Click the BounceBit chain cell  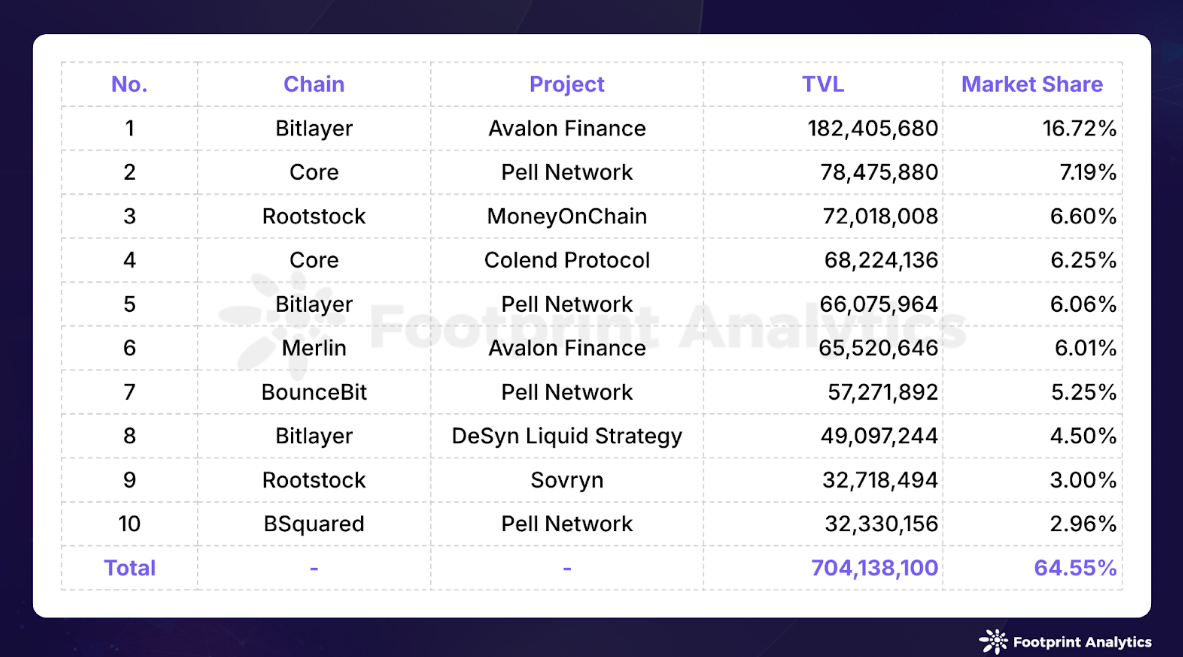click(x=314, y=392)
